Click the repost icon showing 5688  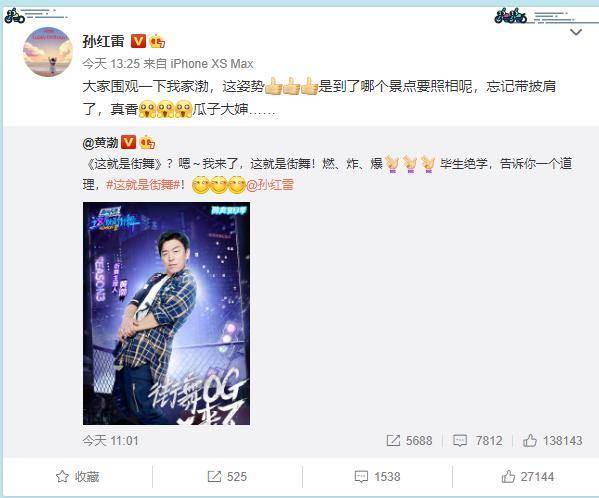(409, 440)
